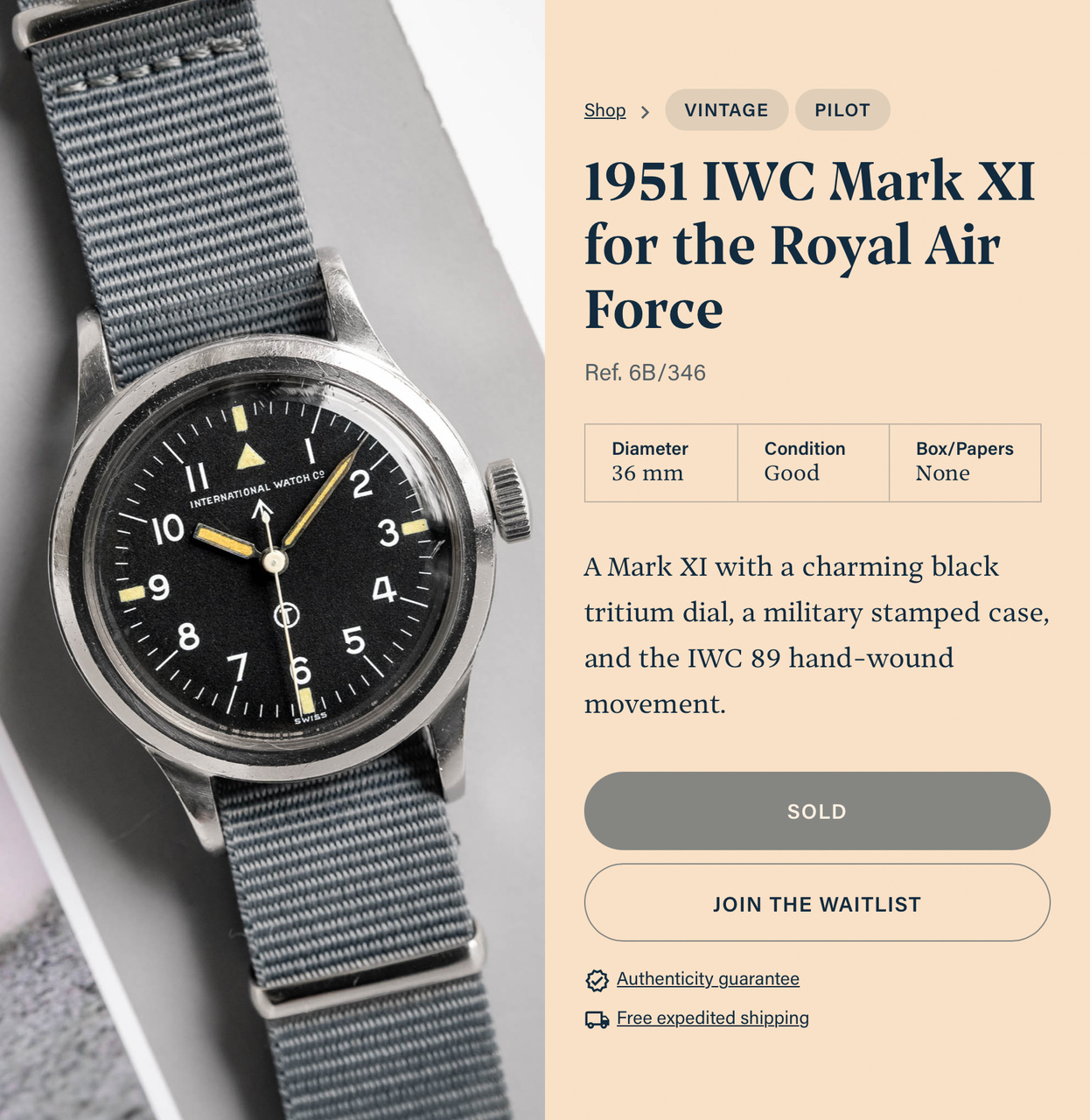Click the Ref. 6B/346 reference text
This screenshot has height=1120, width=1090.
click(645, 373)
